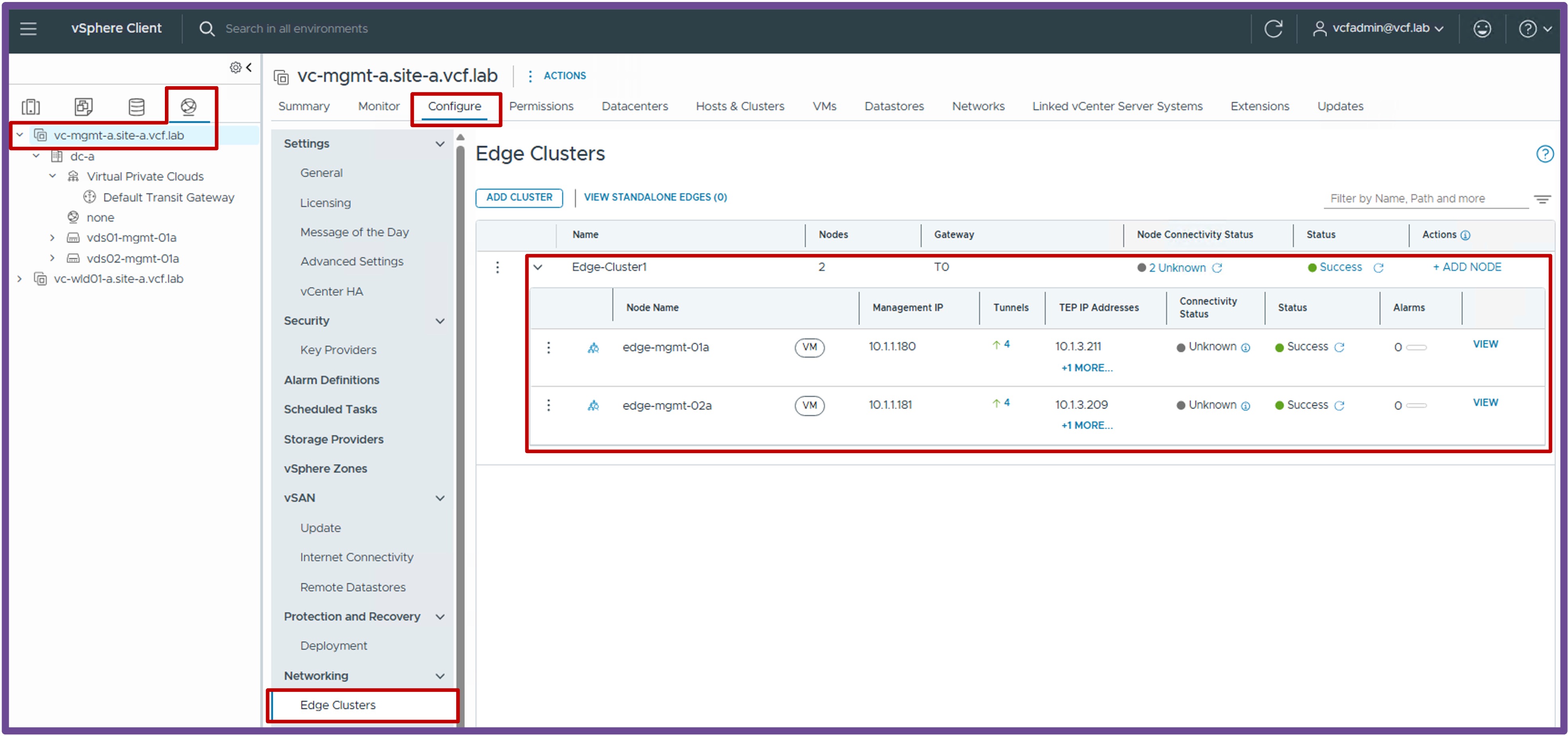Refresh Edge-Cluster1 Success status
This screenshot has height=736, width=1568.
(1378, 268)
